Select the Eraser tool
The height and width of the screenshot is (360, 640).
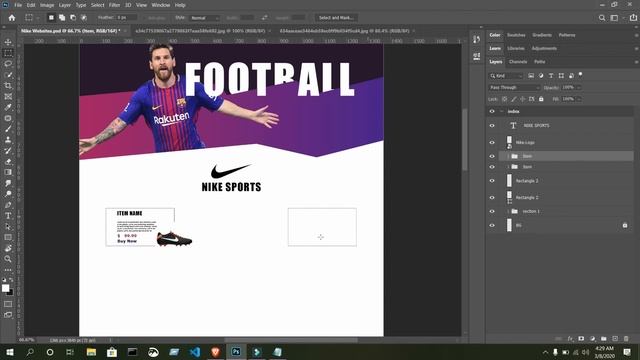pos(8,162)
